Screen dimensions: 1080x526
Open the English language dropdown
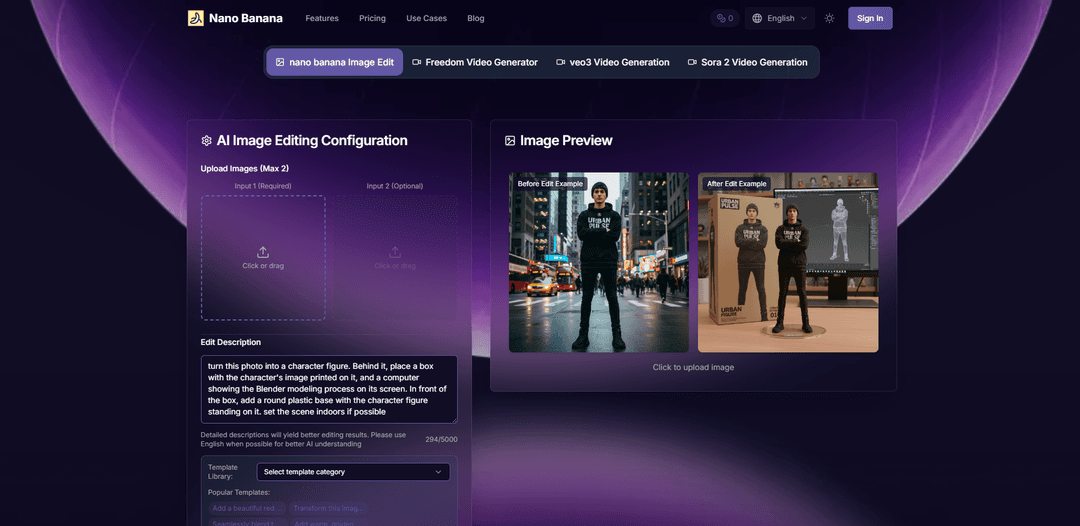click(780, 18)
